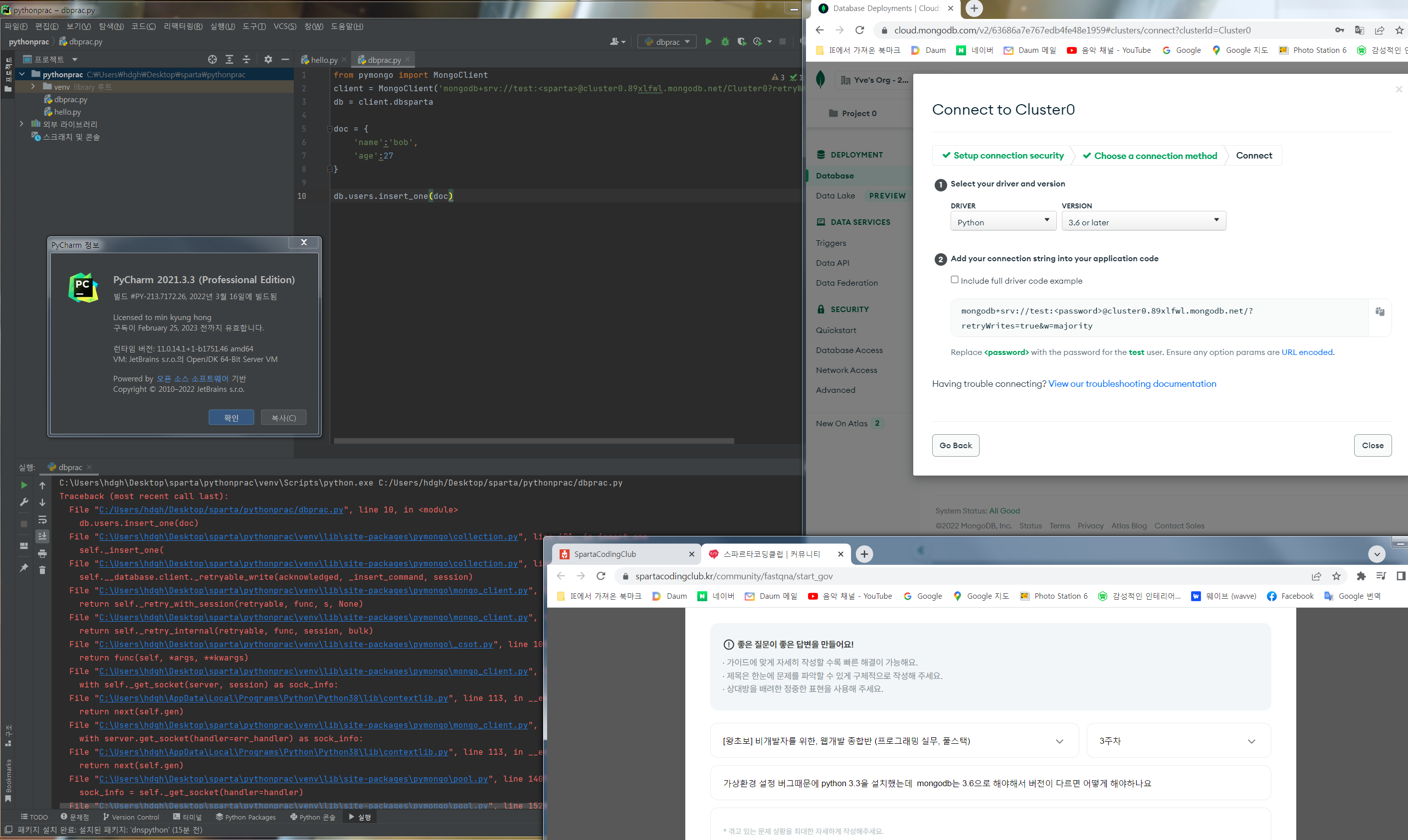Click the print icon in run panel
The width and height of the screenshot is (1408, 840).
[42, 553]
